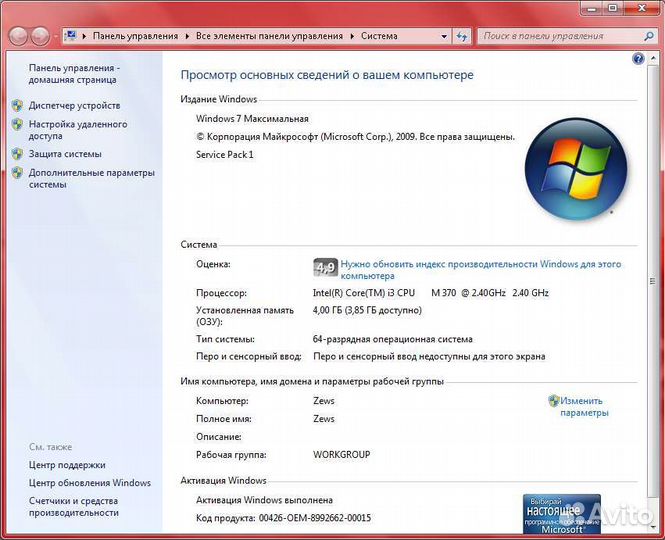Open Панель управления - домашняя страница
Viewport: 665px width, 540px height.
tap(74, 74)
